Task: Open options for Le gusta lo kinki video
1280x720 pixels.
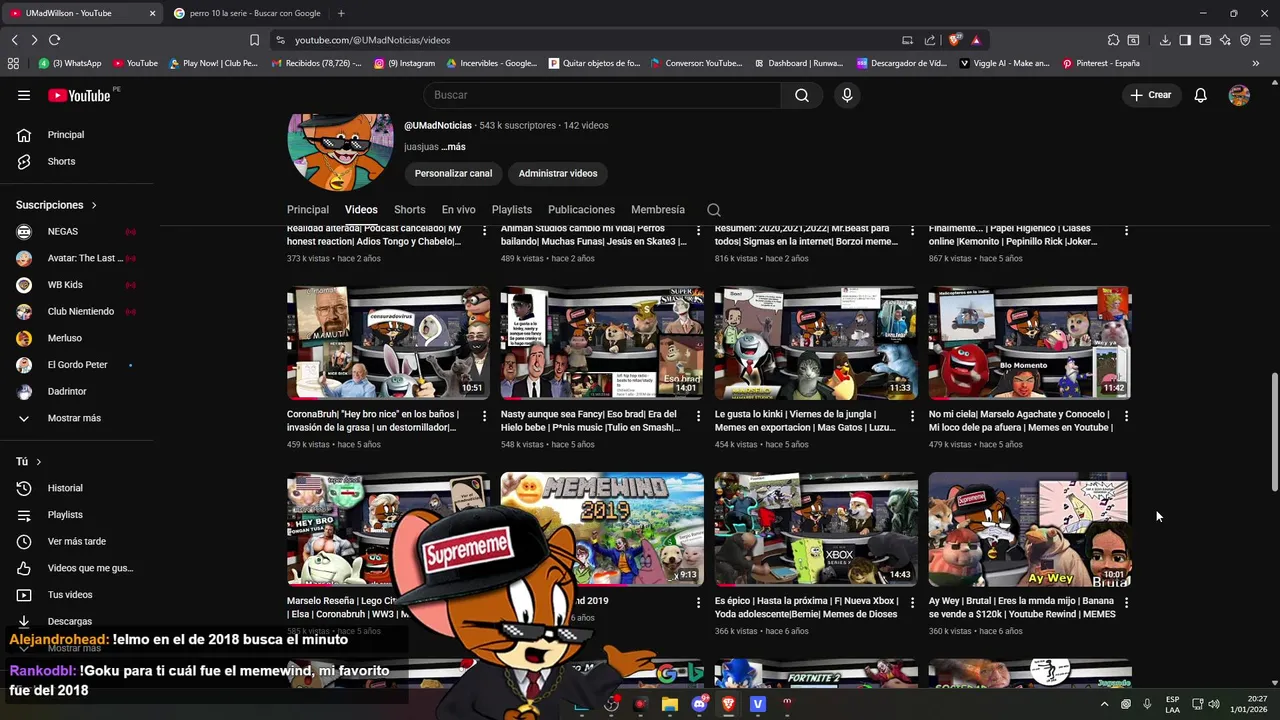Action: [x=912, y=415]
